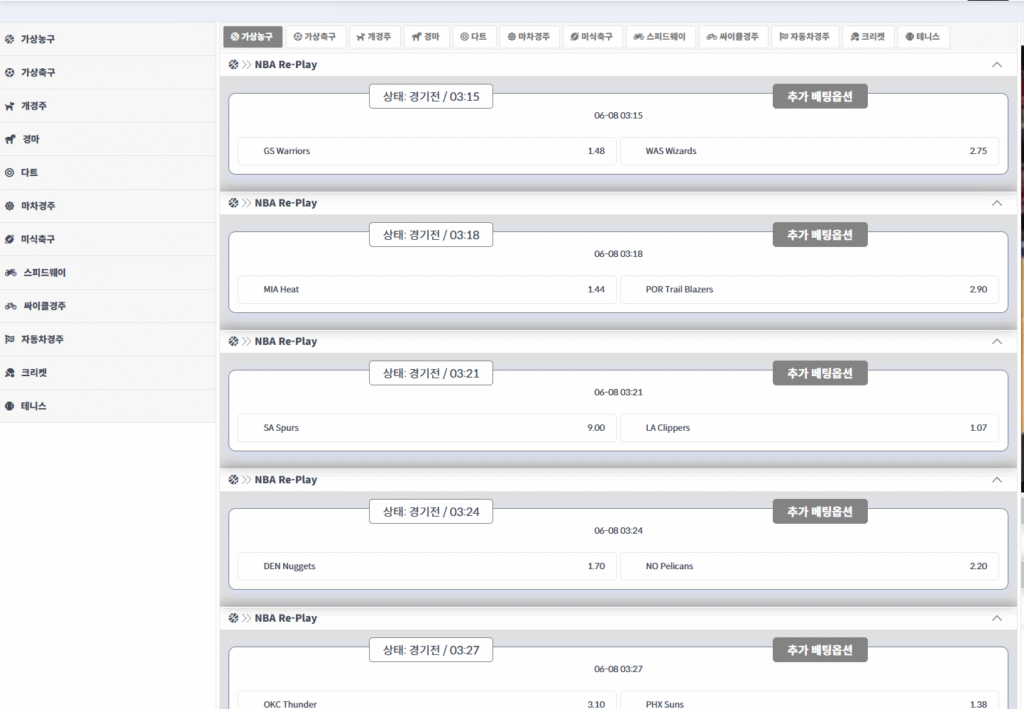Bet on GS Warriors at 1.48
The height and width of the screenshot is (709, 1024).
click(427, 151)
